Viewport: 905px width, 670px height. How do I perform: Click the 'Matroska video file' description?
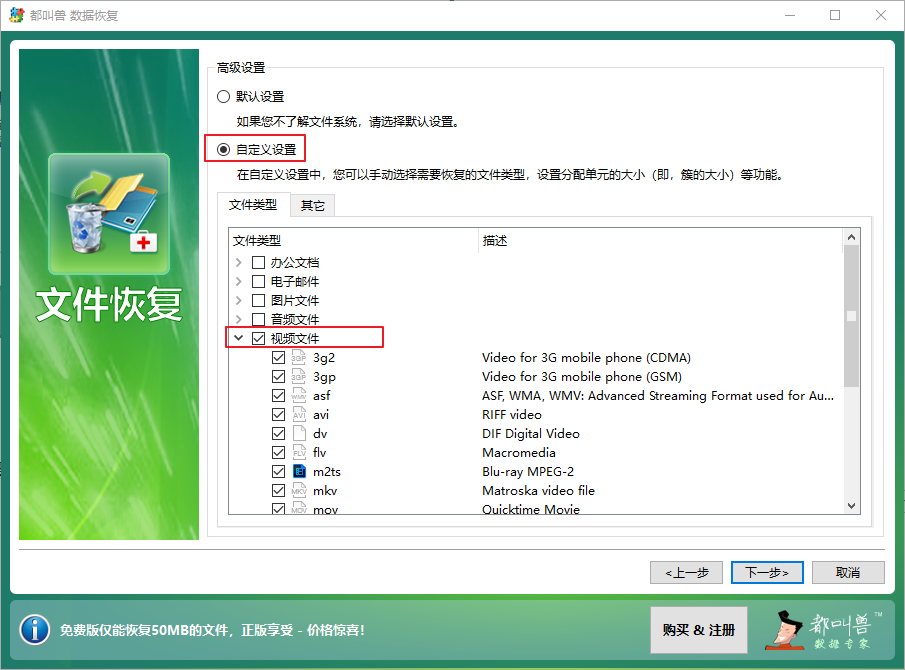[538, 491]
